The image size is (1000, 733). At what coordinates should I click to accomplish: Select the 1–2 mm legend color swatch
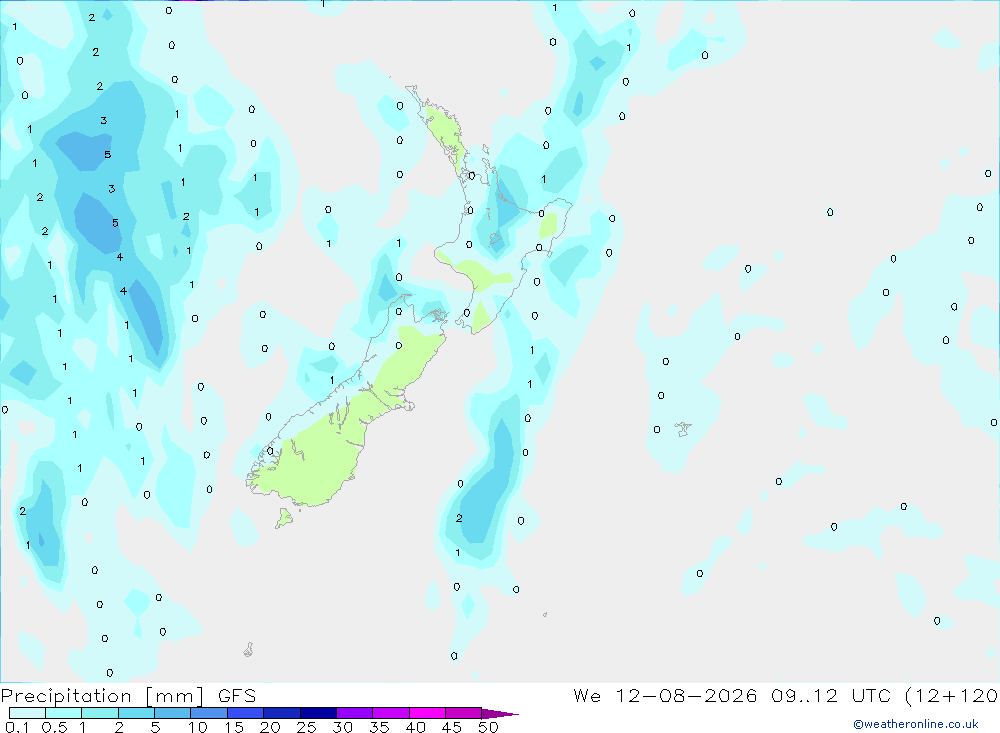click(x=100, y=713)
